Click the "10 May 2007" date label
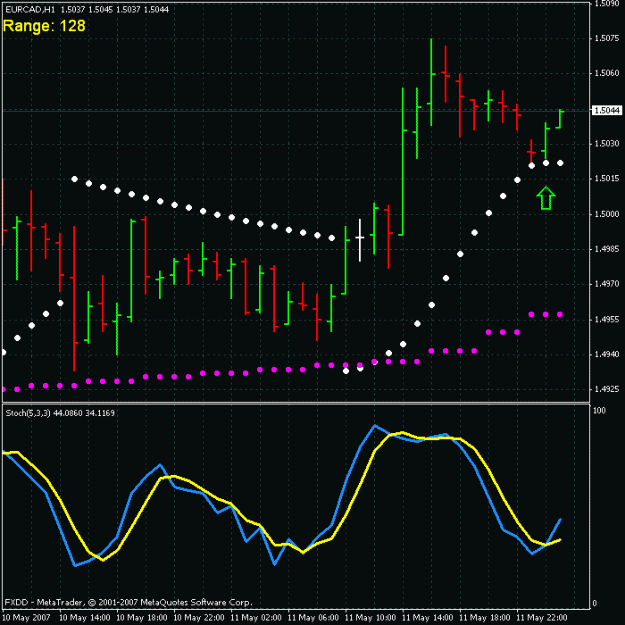 (26, 617)
